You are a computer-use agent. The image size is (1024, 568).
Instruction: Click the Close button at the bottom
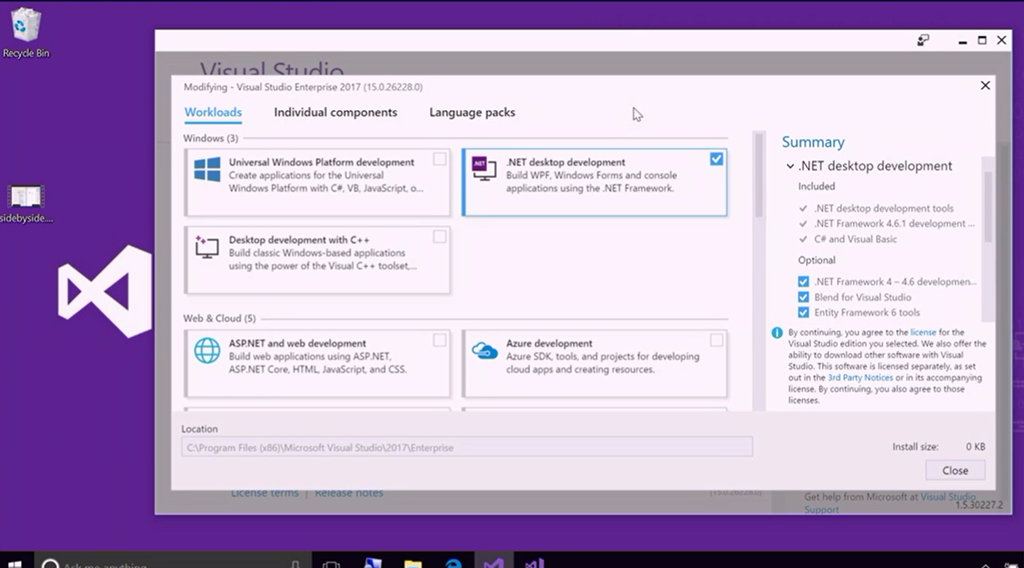click(954, 470)
